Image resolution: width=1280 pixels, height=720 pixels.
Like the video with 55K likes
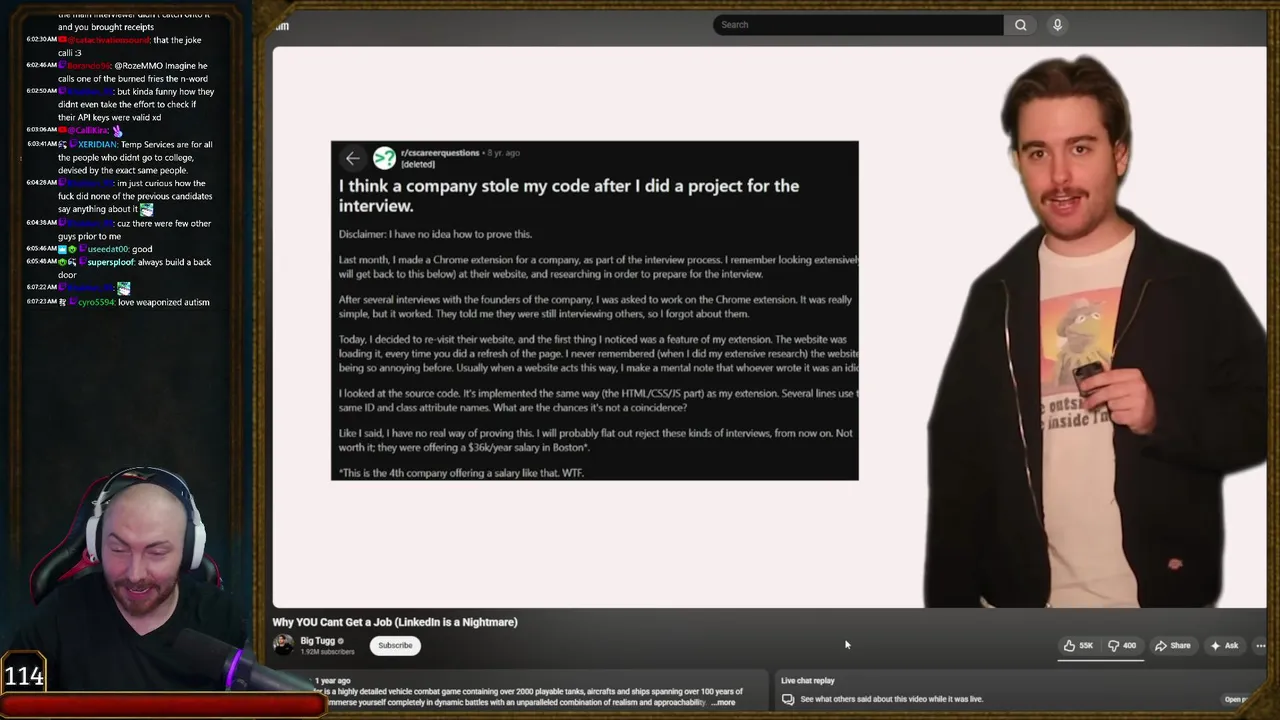pos(1079,646)
